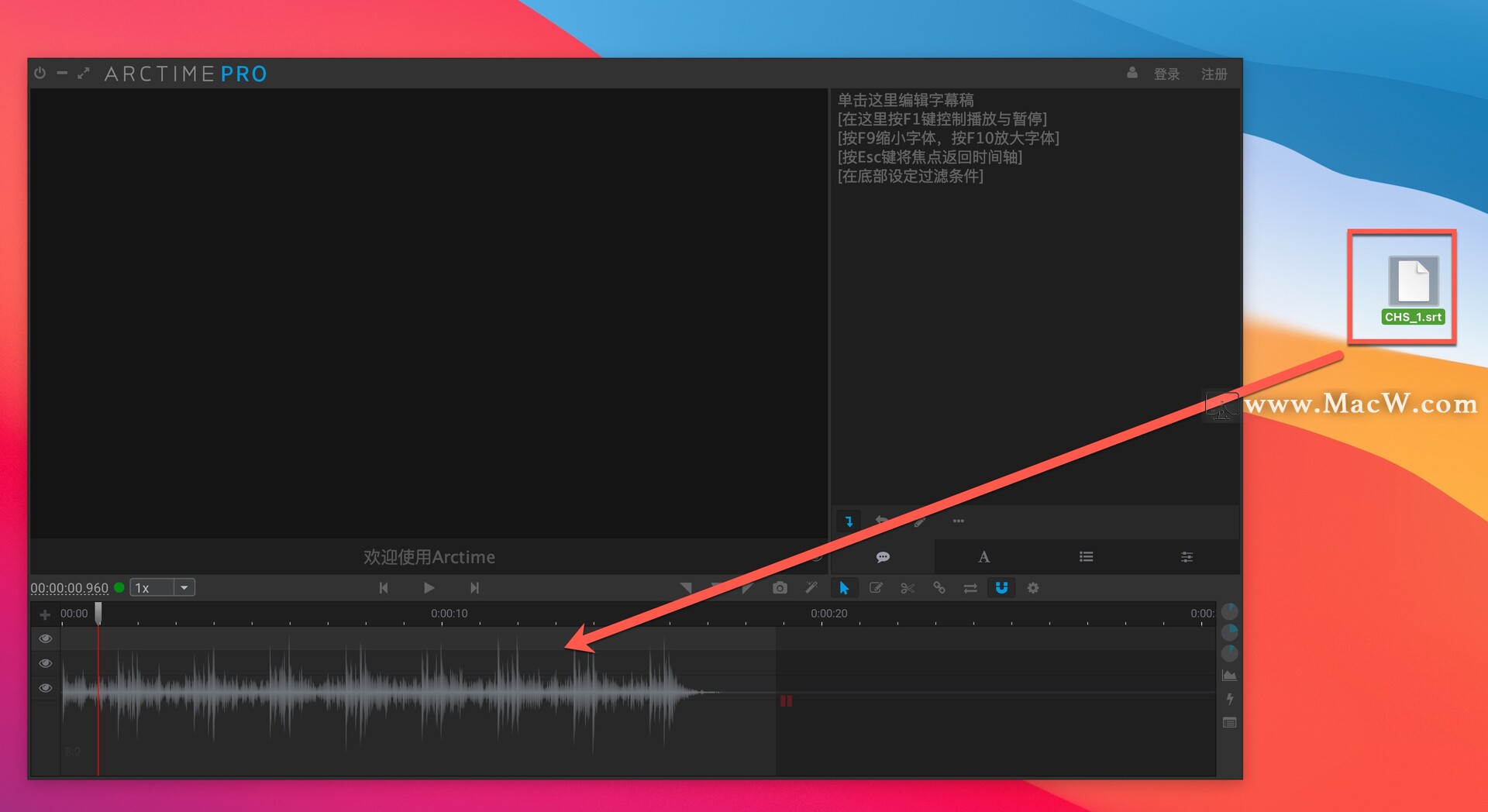Screen dimensions: 1488x812
Task: Click the green status dot indicator
Action: [119, 587]
